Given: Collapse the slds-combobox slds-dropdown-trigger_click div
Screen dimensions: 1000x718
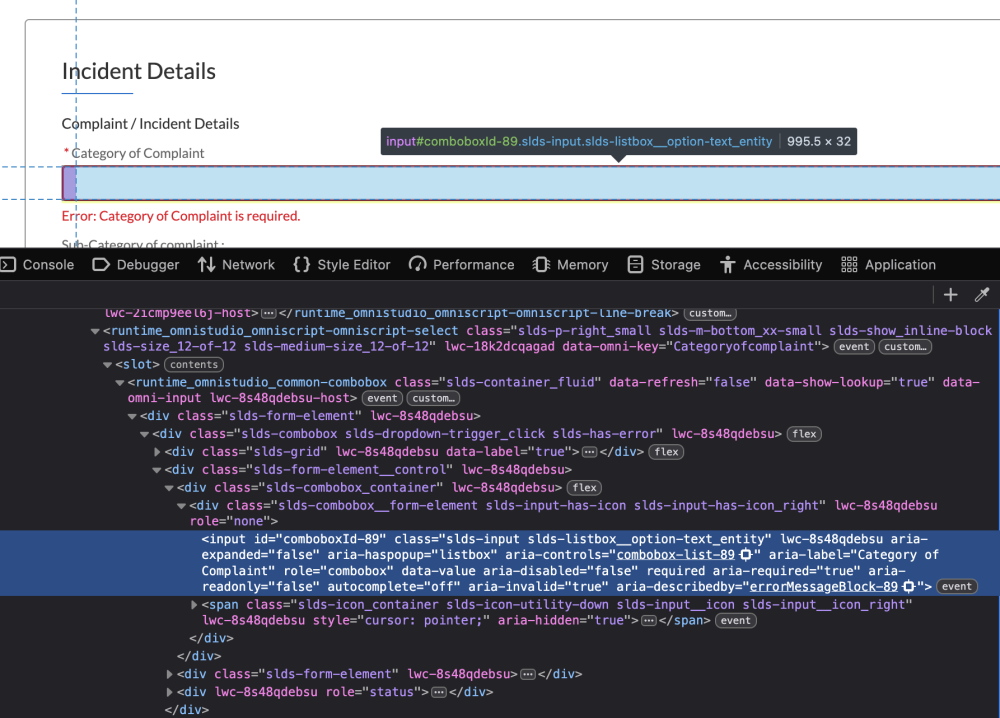Looking at the screenshot, I should 144,434.
